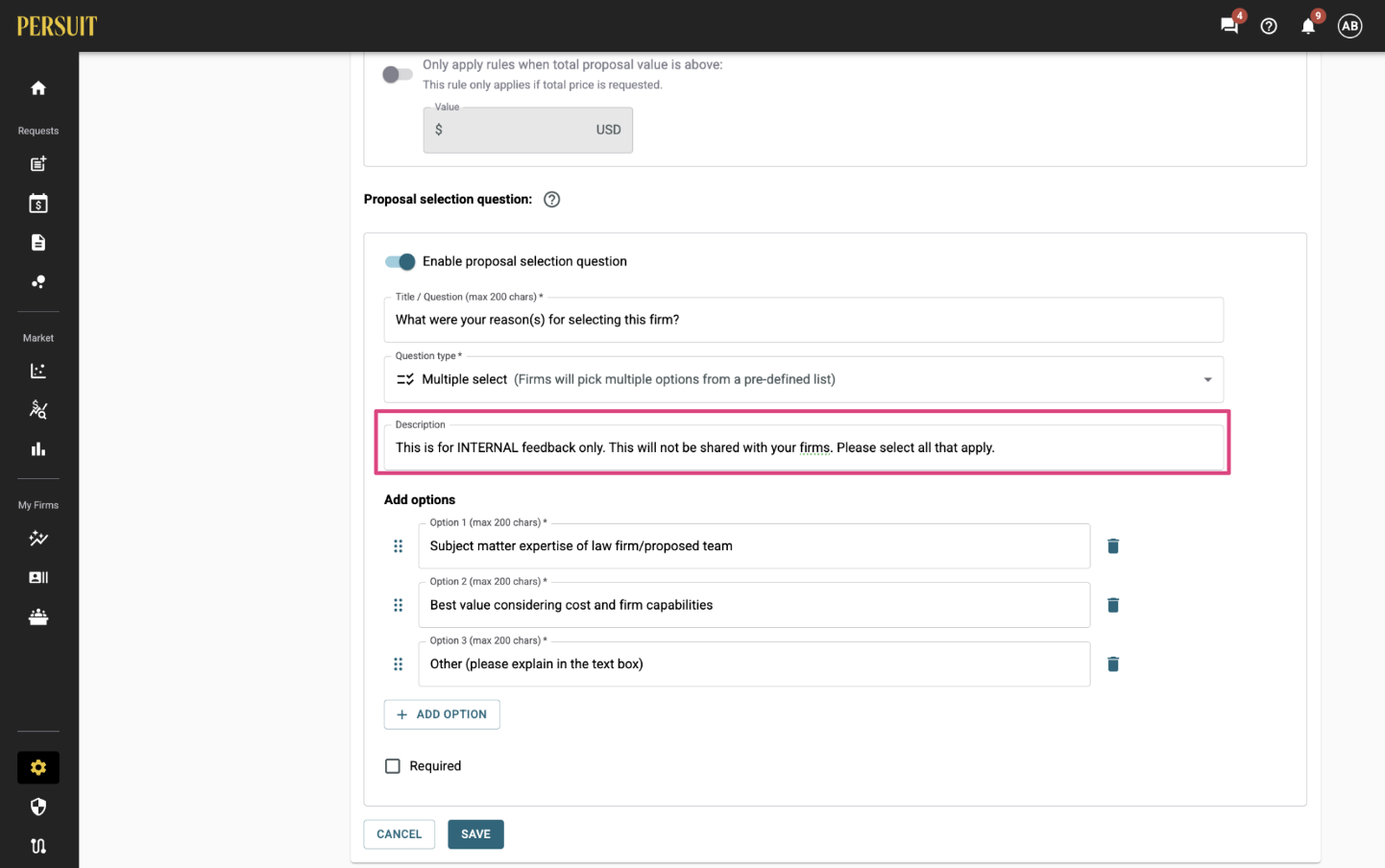The width and height of the screenshot is (1385, 868).
Task: Click the SAVE button
Action: click(475, 834)
